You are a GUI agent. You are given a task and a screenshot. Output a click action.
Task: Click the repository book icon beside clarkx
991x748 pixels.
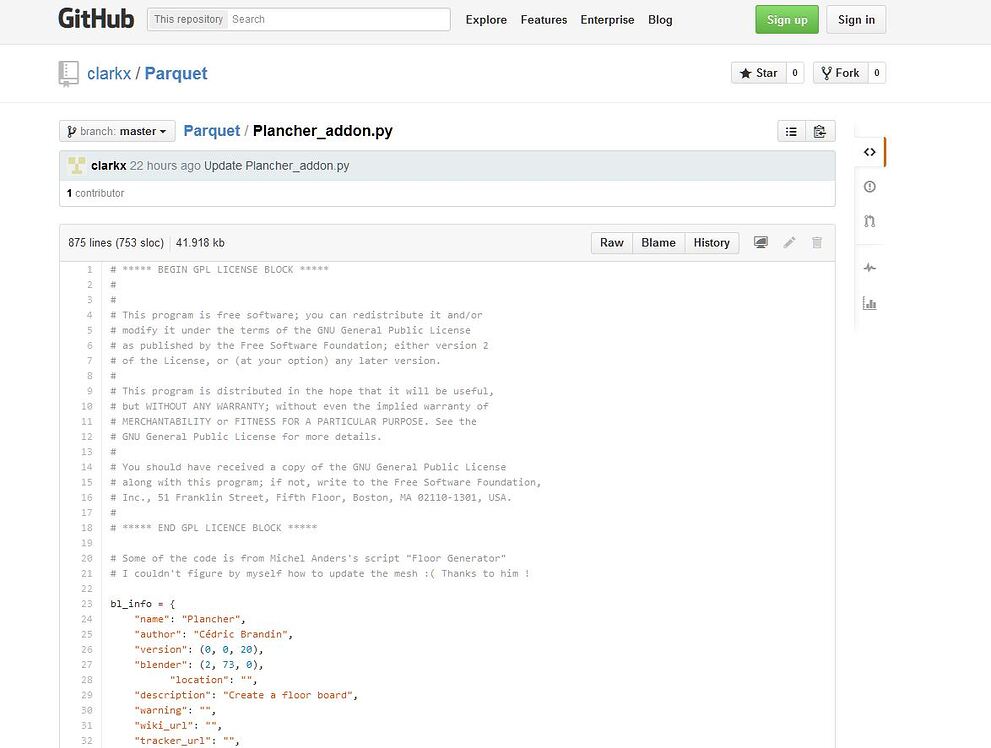(68, 73)
